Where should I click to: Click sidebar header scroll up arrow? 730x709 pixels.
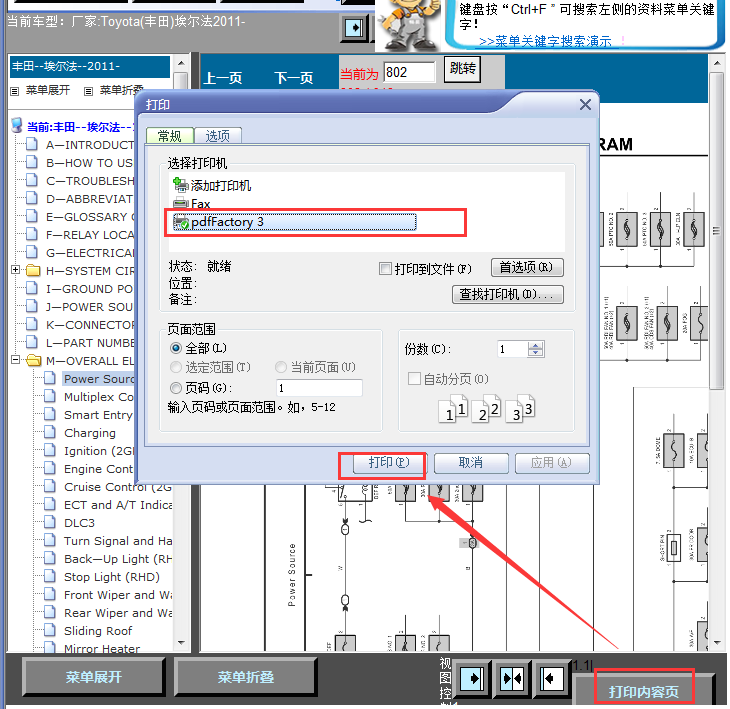click(181, 63)
